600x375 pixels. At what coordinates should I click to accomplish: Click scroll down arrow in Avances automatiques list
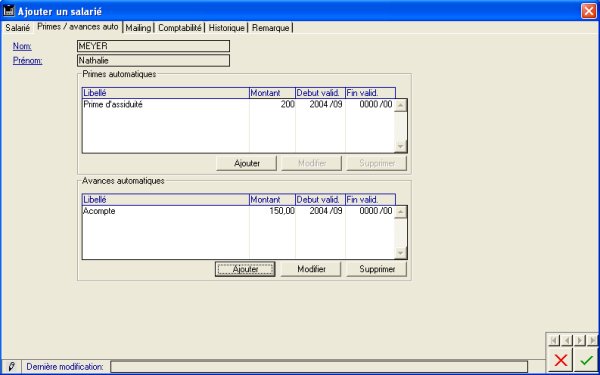[x=401, y=253]
